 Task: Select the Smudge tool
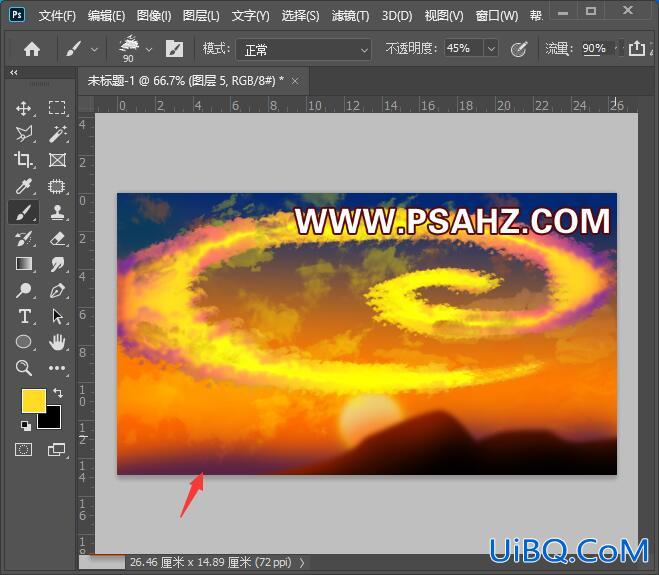point(58,264)
